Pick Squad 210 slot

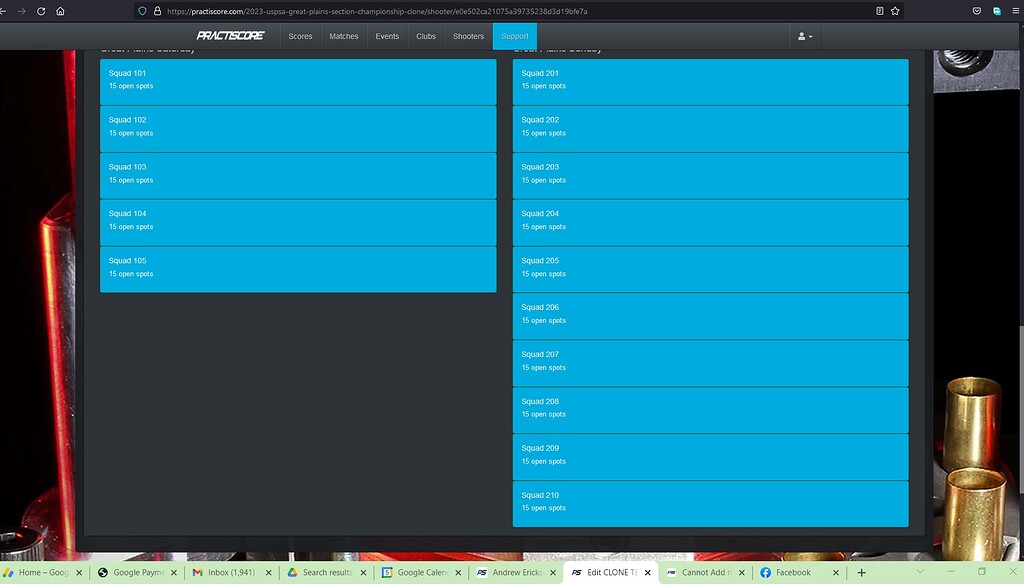tap(710, 503)
